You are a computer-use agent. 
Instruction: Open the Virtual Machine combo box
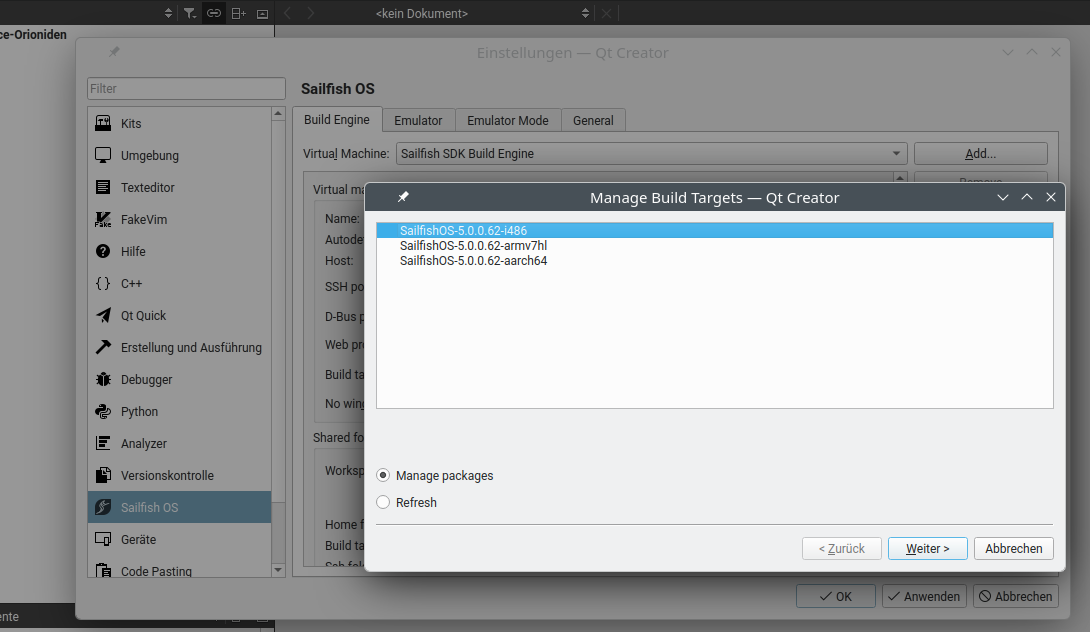click(x=651, y=154)
